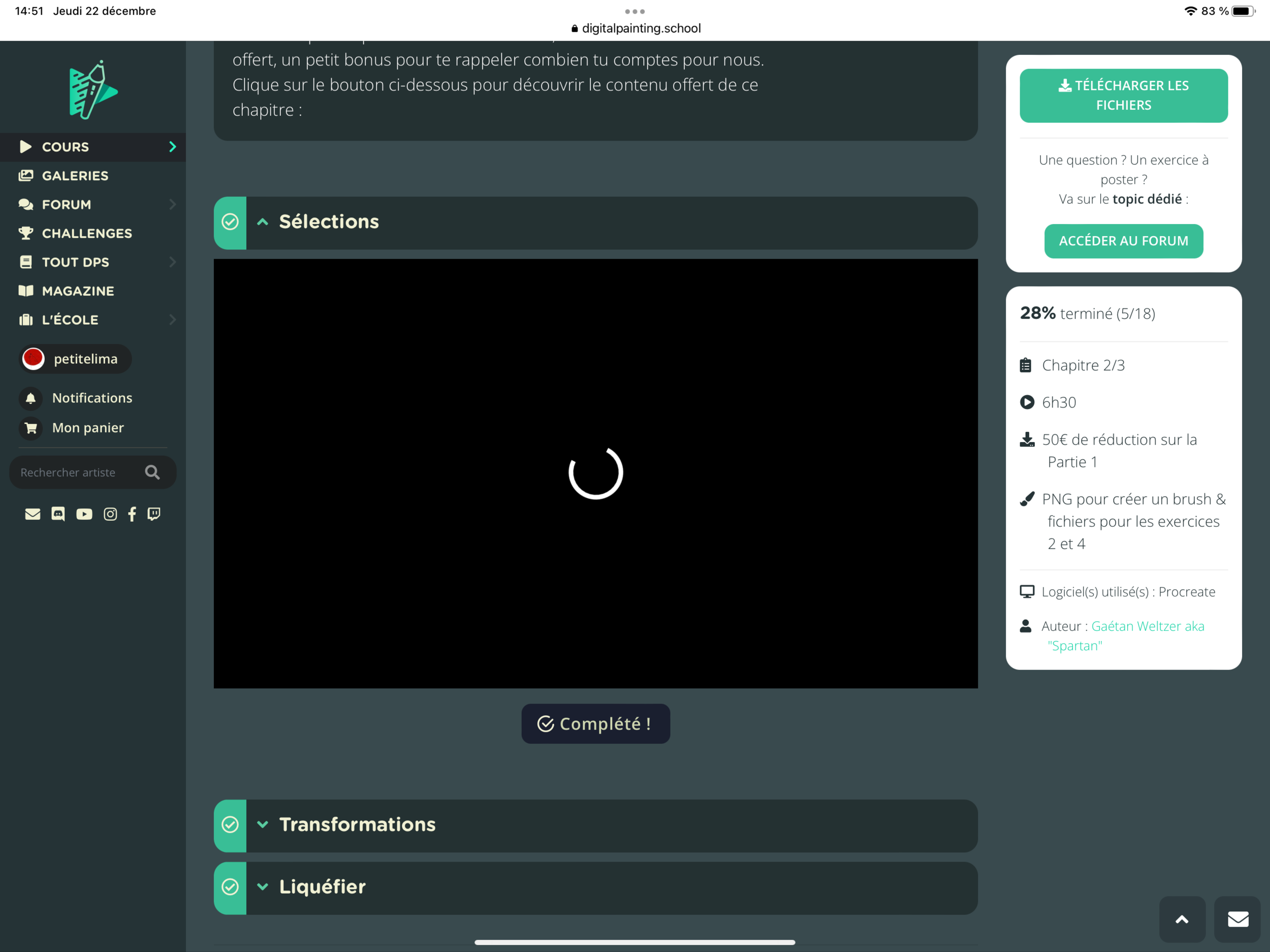Image resolution: width=1270 pixels, height=952 pixels.
Task: Expand the Liquéfier section
Action: click(x=263, y=887)
